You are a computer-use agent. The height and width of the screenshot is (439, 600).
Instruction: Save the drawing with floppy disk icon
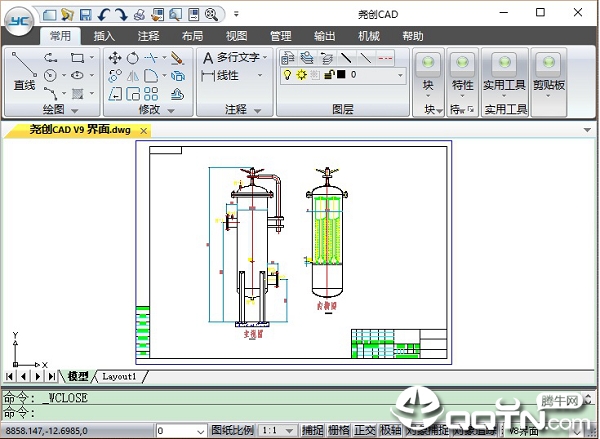(x=85, y=15)
